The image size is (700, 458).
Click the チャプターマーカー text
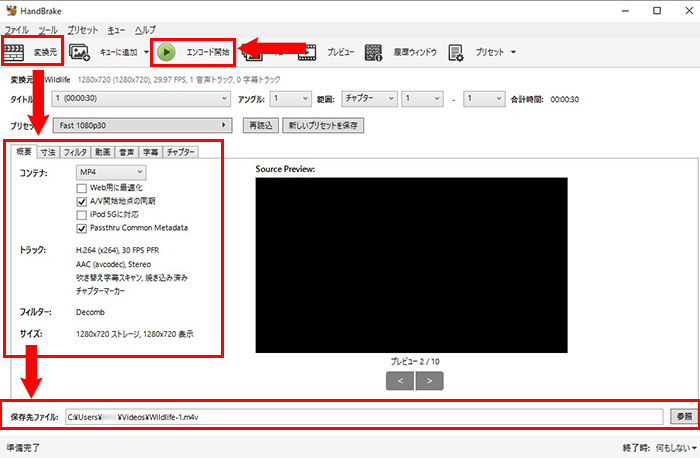click(100, 291)
